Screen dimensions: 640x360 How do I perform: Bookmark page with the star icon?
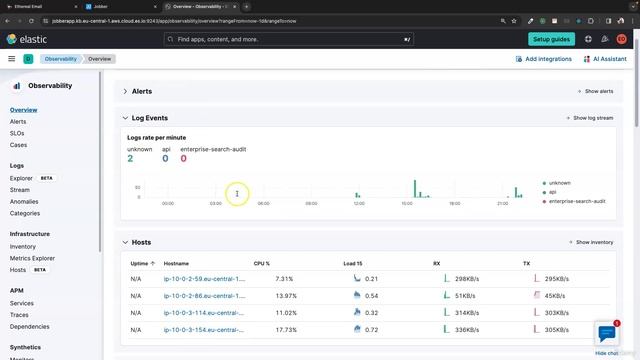pos(514,21)
